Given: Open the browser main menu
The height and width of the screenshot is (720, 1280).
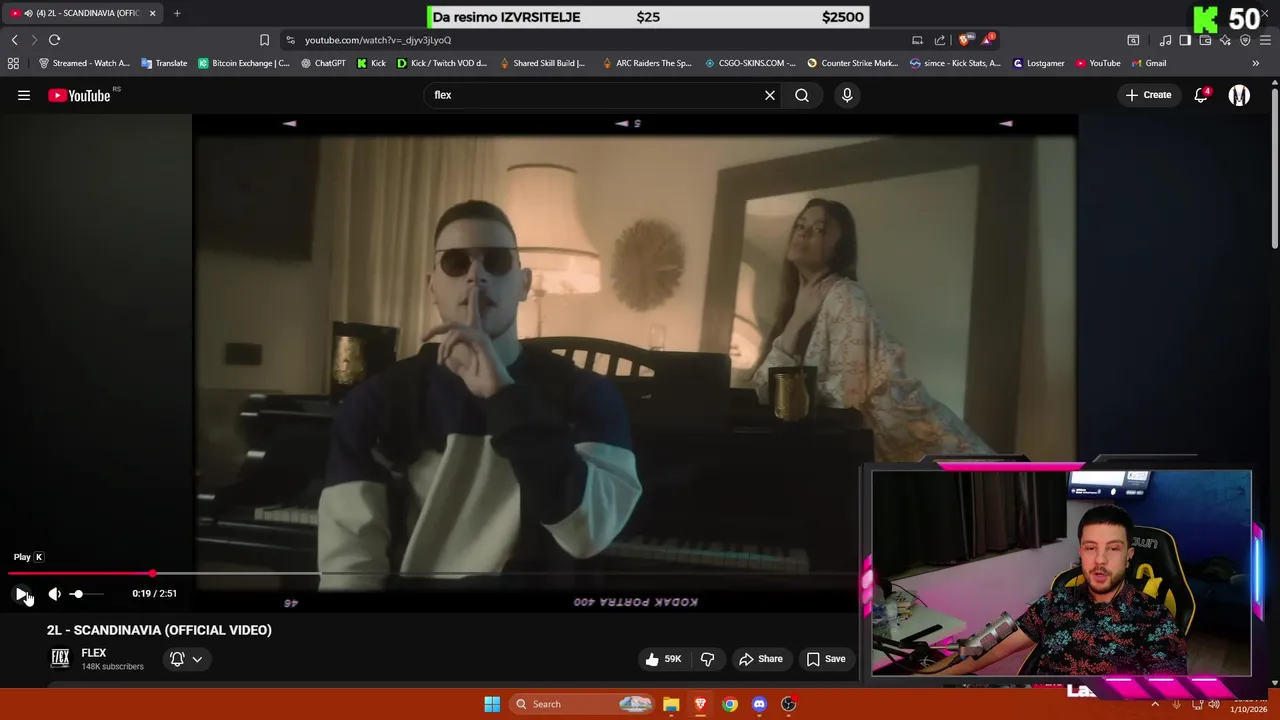Looking at the screenshot, I should pyautogui.click(x=1265, y=40).
